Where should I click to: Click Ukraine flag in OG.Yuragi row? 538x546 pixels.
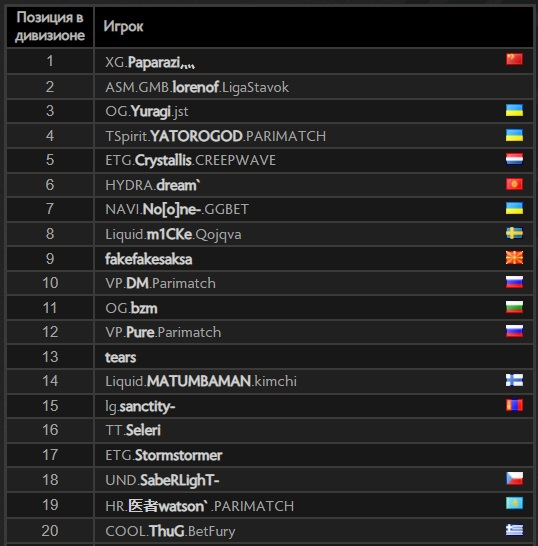click(x=514, y=110)
